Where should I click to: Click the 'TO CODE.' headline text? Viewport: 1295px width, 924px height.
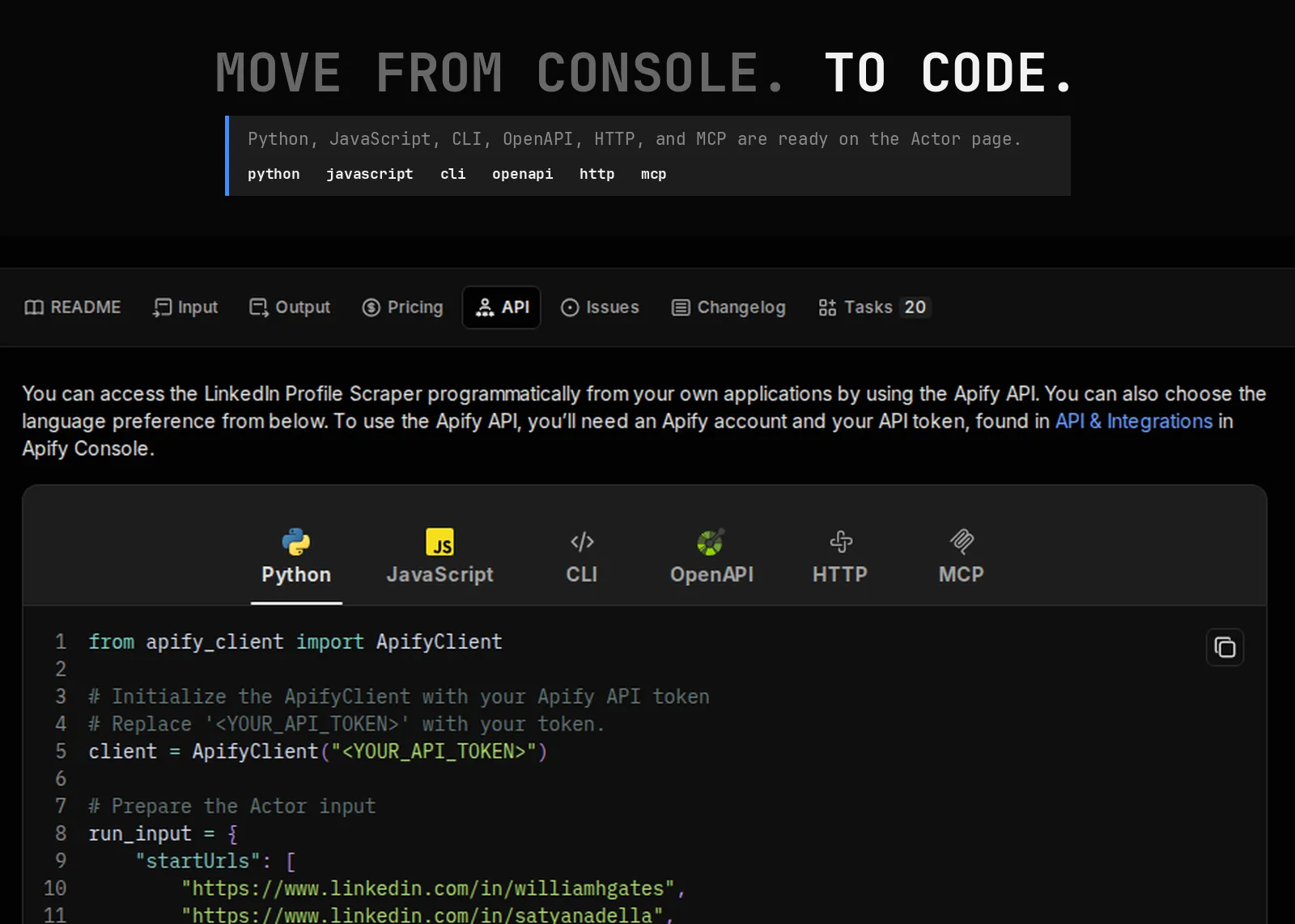pyautogui.click(x=949, y=73)
